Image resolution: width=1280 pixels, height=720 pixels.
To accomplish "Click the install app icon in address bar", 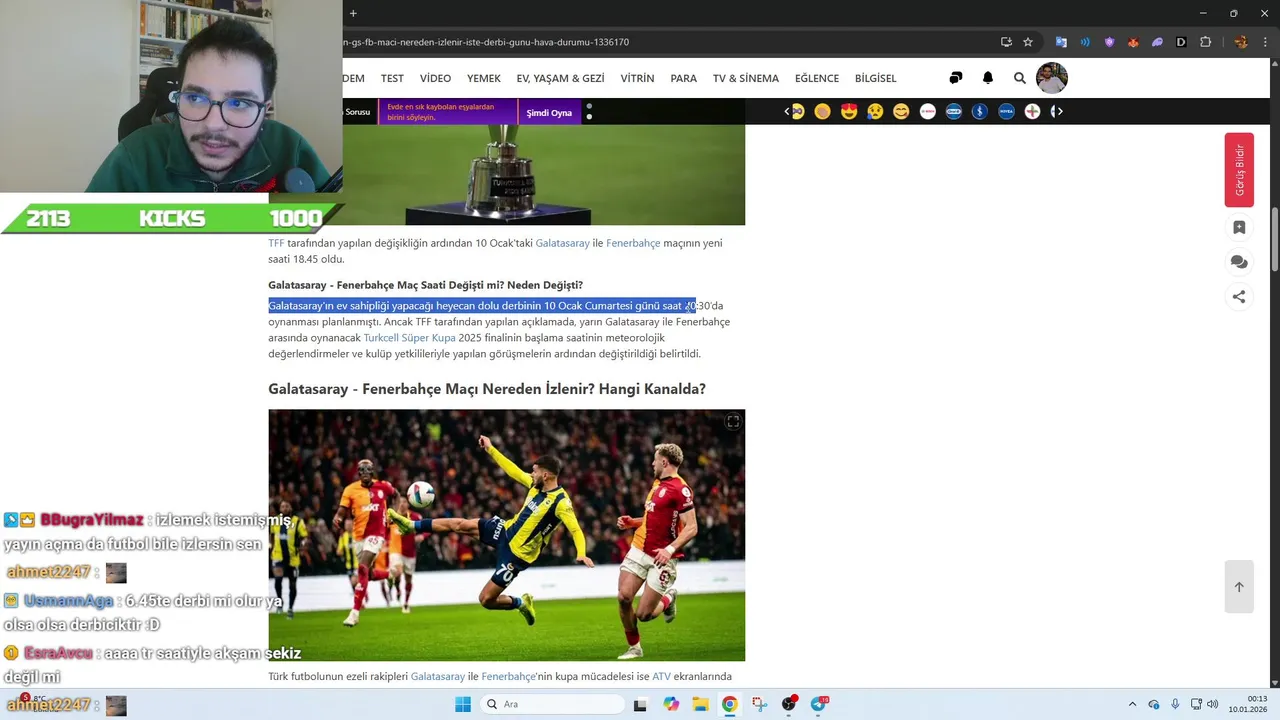I will (x=1006, y=42).
